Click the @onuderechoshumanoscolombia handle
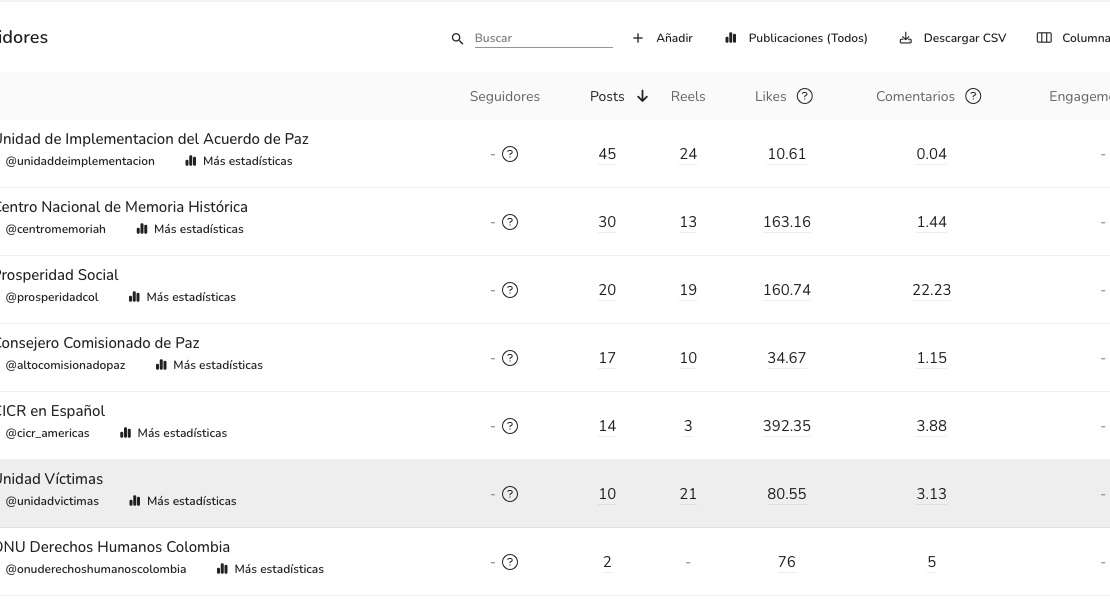 96,569
